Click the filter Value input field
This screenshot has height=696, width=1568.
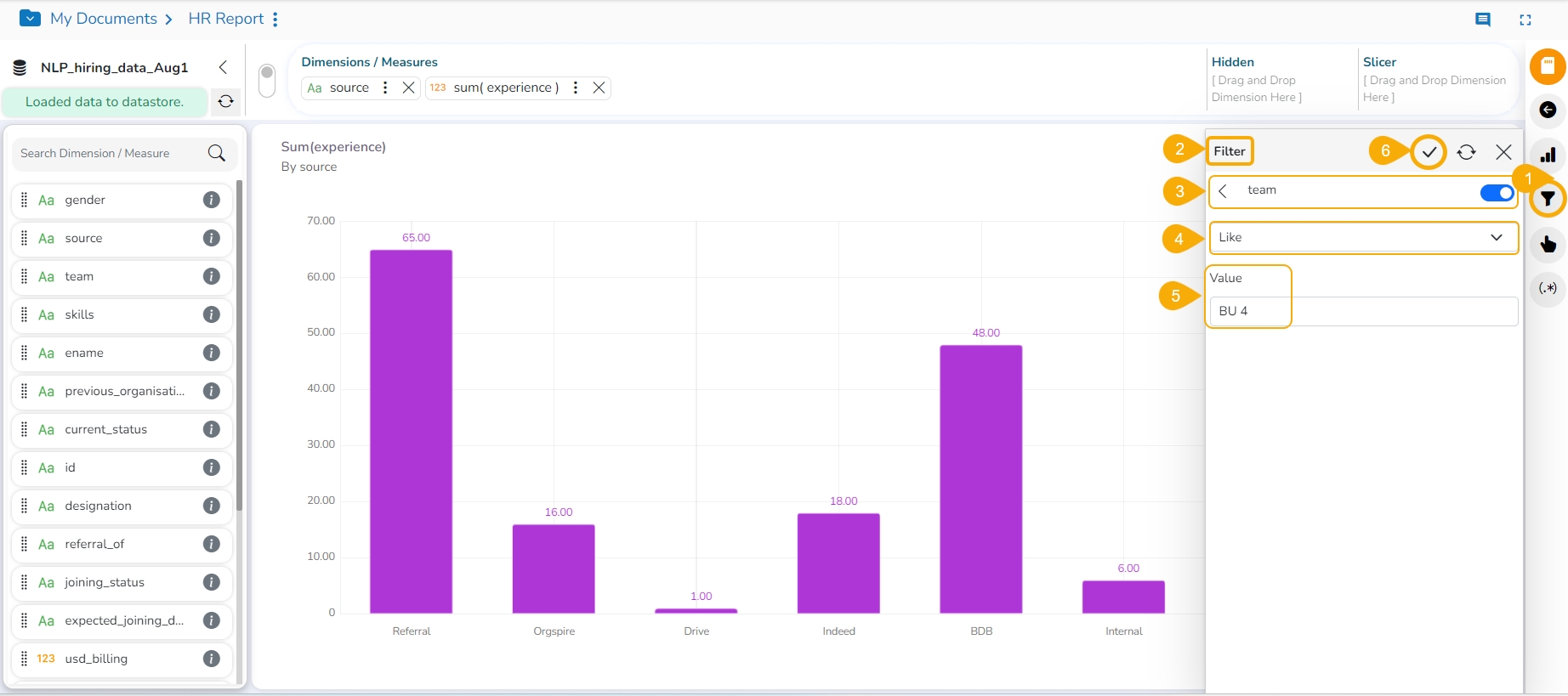(x=1362, y=311)
